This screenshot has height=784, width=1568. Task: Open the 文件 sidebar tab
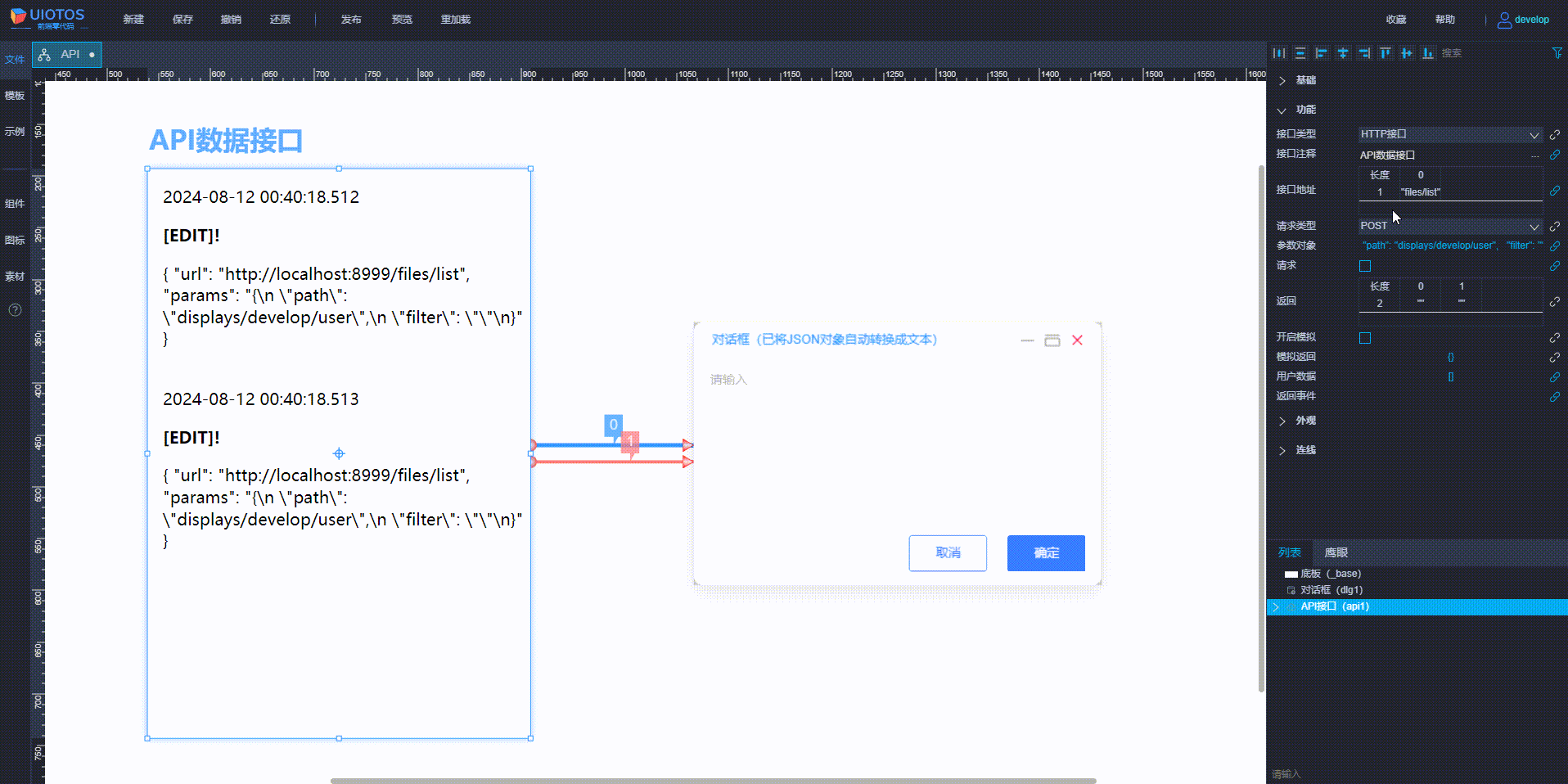coord(15,60)
